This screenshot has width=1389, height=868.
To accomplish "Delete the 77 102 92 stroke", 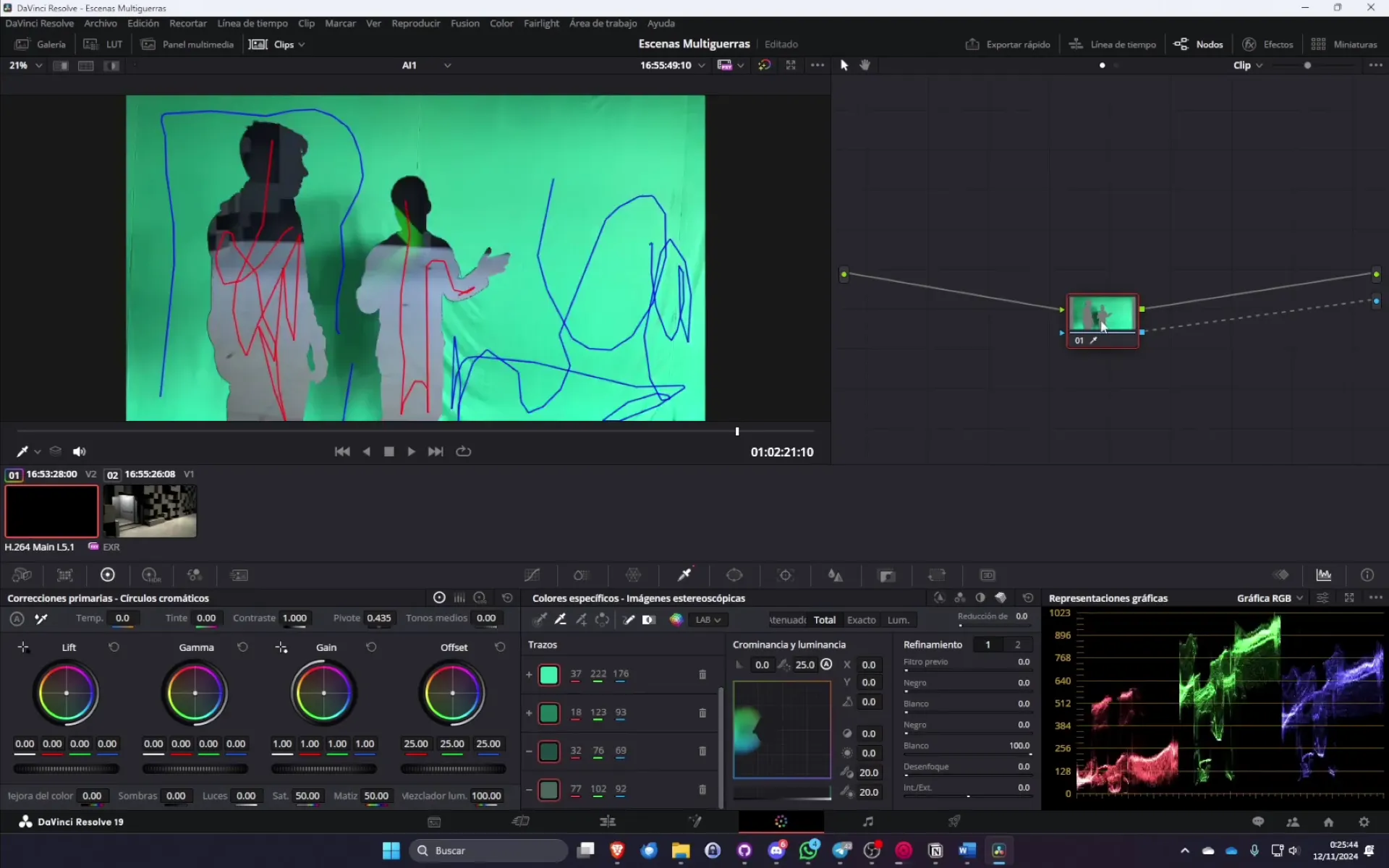I will [x=702, y=789].
